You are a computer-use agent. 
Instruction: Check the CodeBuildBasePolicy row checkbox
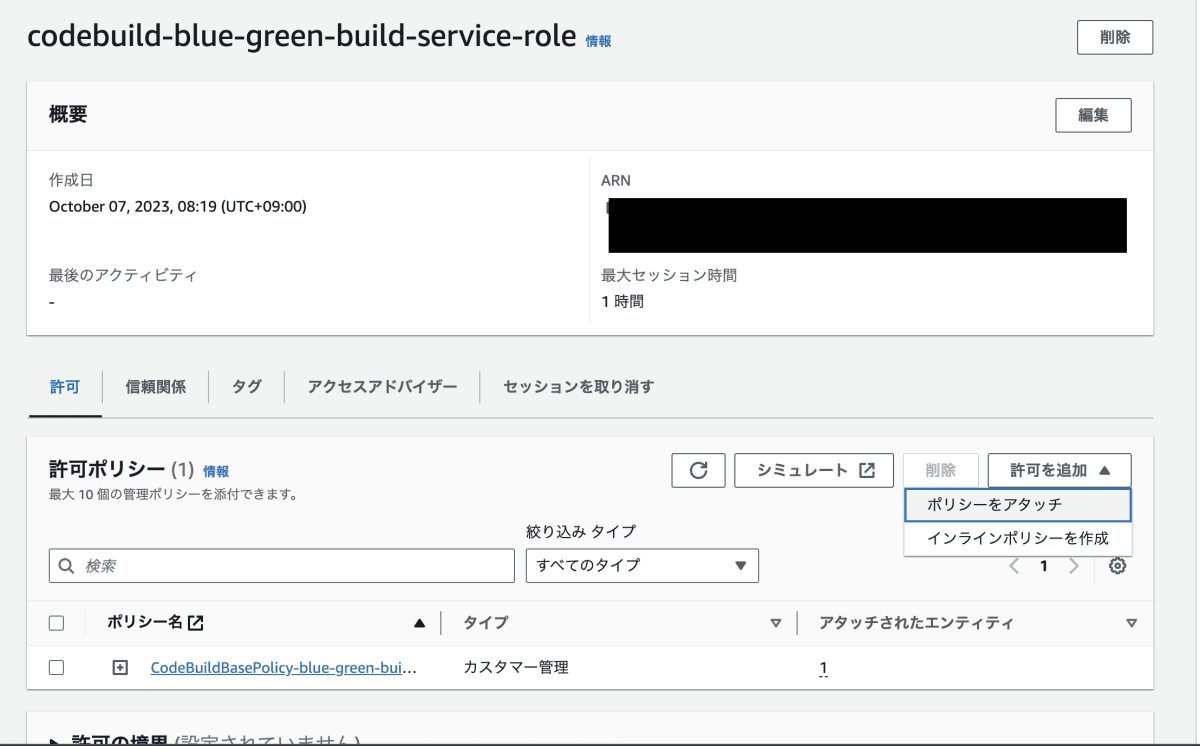(x=56, y=668)
